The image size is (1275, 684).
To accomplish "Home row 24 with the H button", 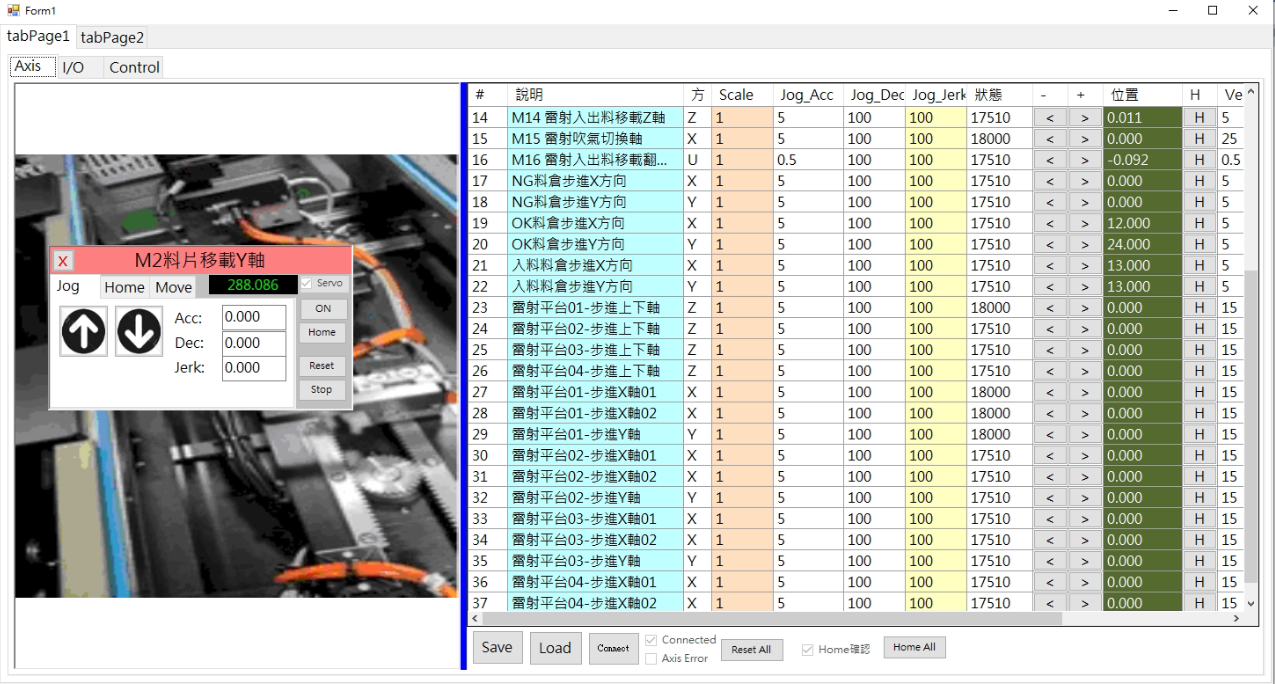I will coord(1199,329).
